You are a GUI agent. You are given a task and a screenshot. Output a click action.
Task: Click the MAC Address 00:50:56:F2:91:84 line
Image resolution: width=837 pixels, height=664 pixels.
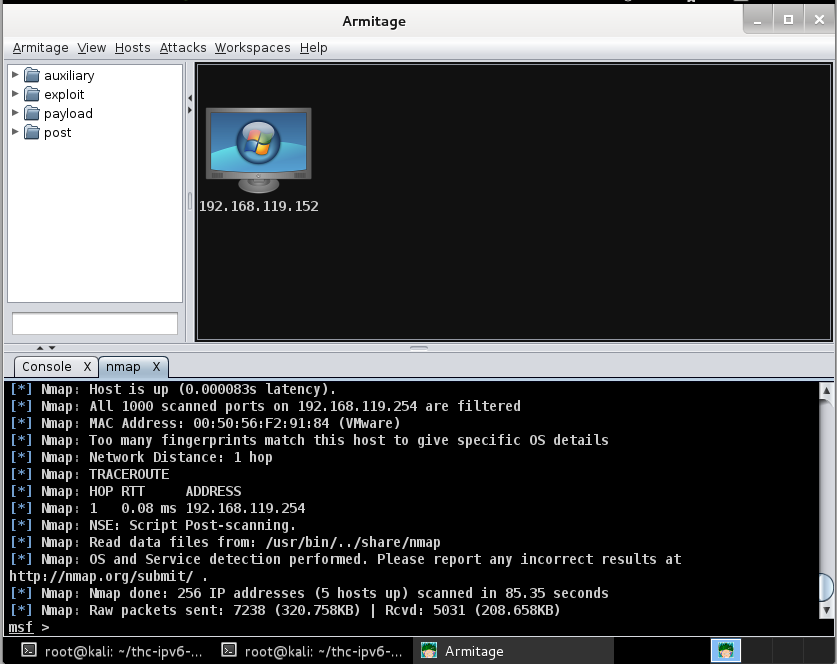pos(205,423)
